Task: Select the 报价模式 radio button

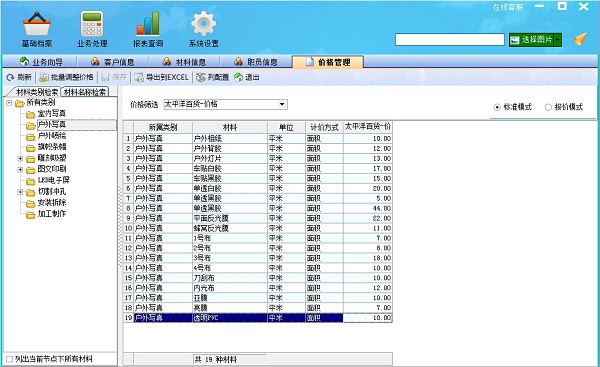Action: coord(548,107)
